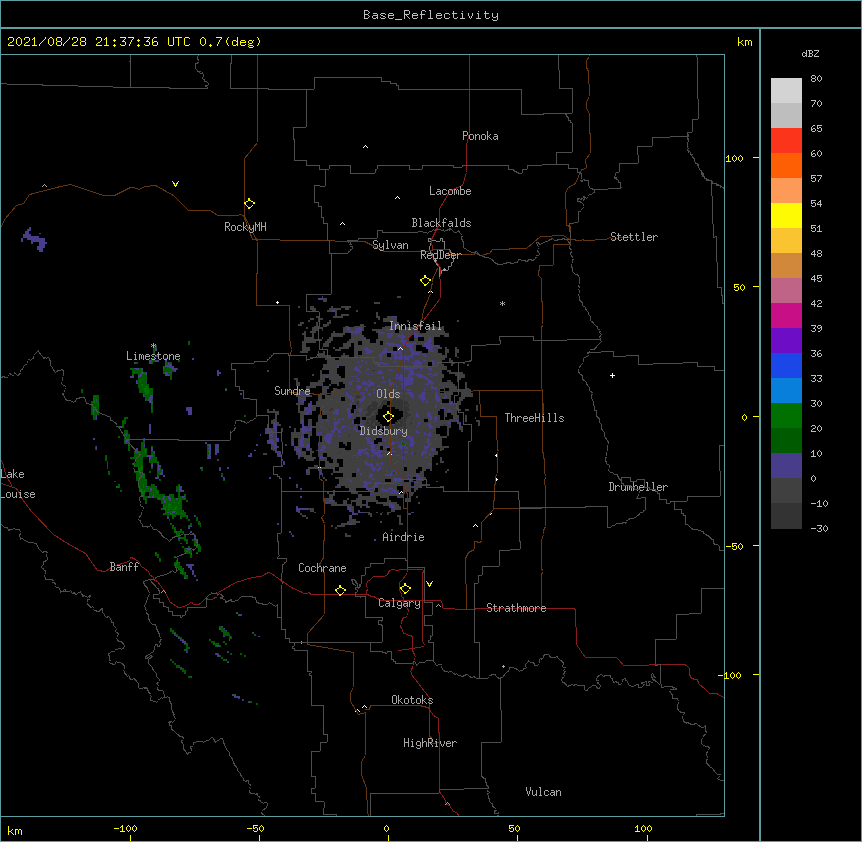
Task: Click the white asterisk marker east of Innisfail
Action: 502,303
